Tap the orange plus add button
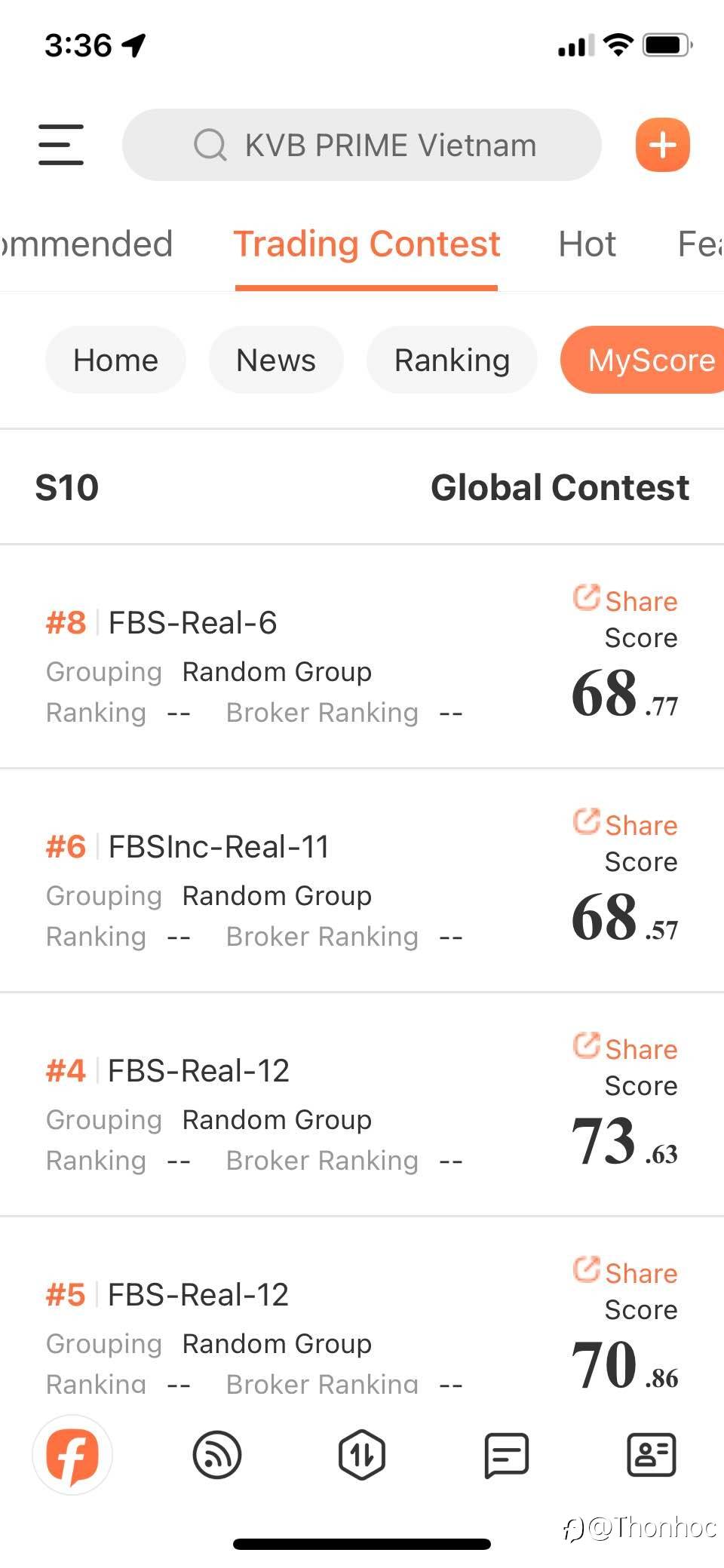 [x=662, y=145]
